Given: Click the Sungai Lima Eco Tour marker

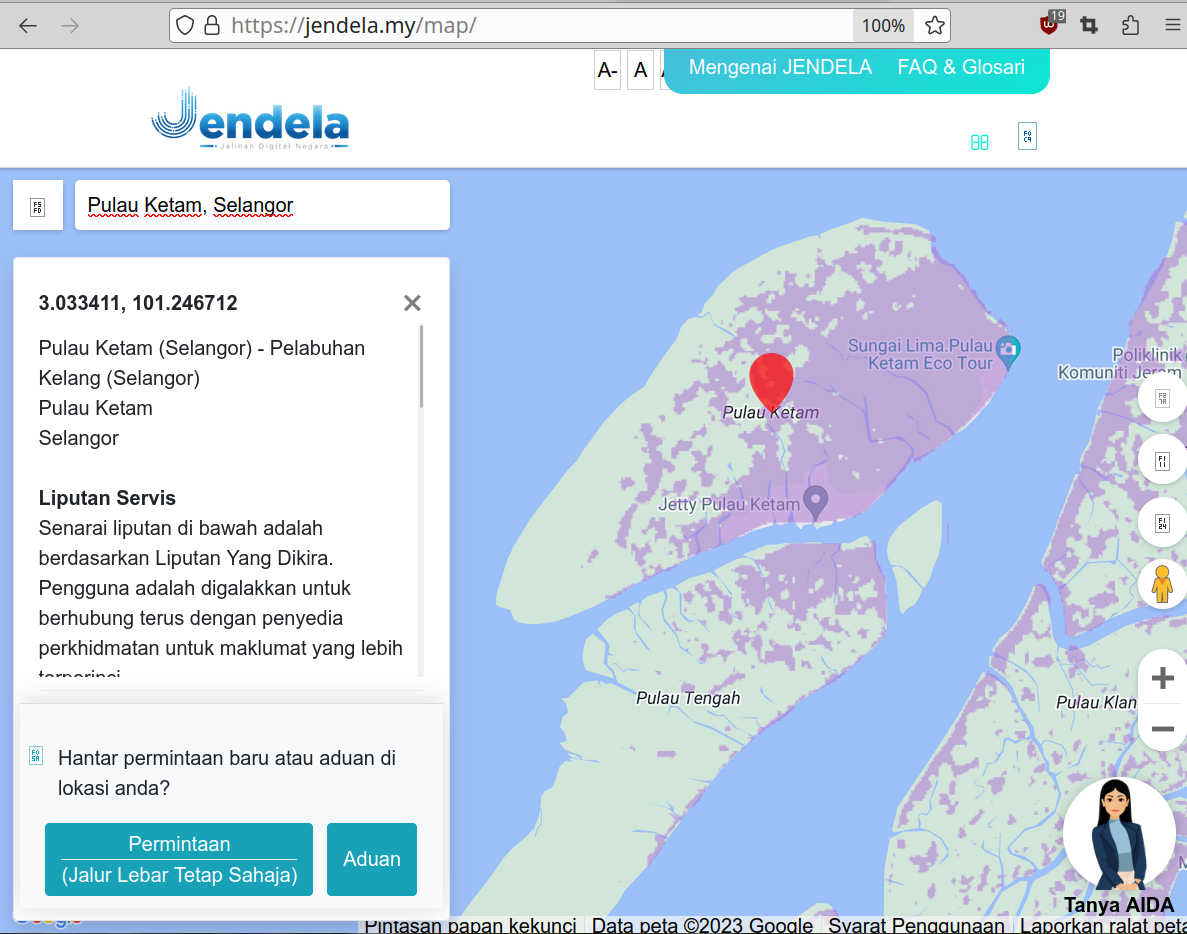Looking at the screenshot, I should tap(1008, 351).
